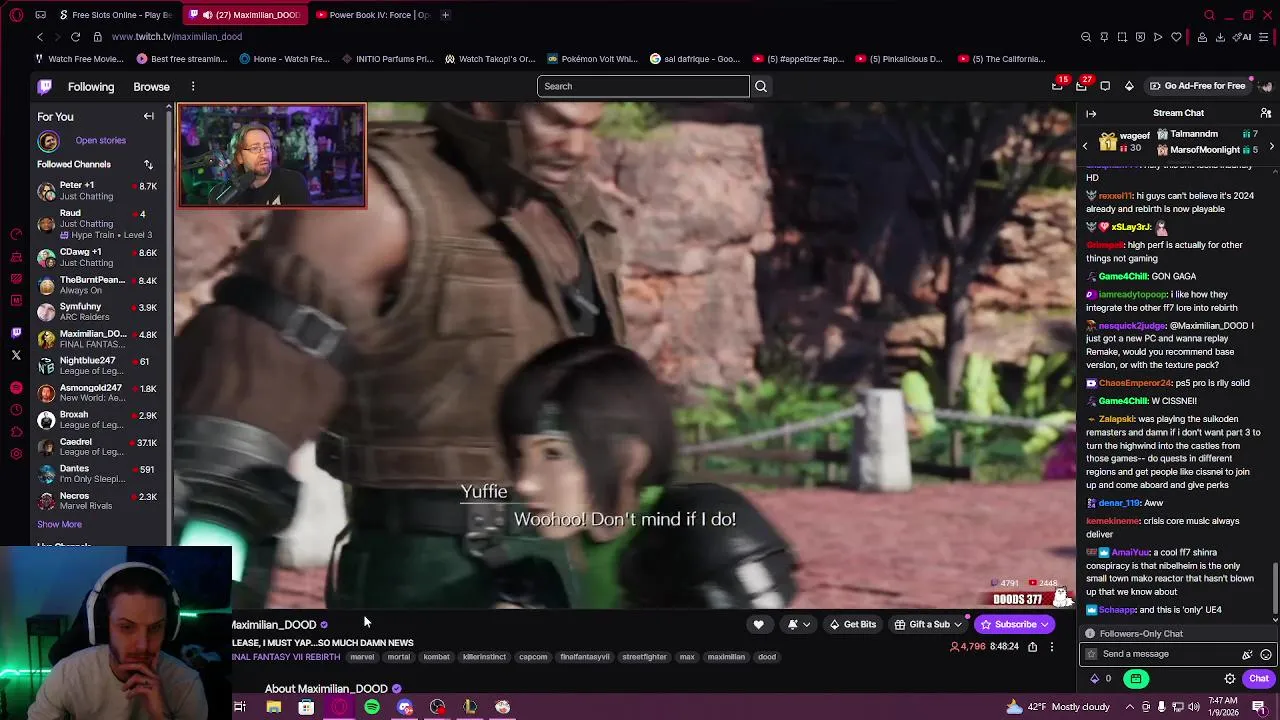
Task: Open Peter +1 channel in sidebar
Action: [x=97, y=191]
